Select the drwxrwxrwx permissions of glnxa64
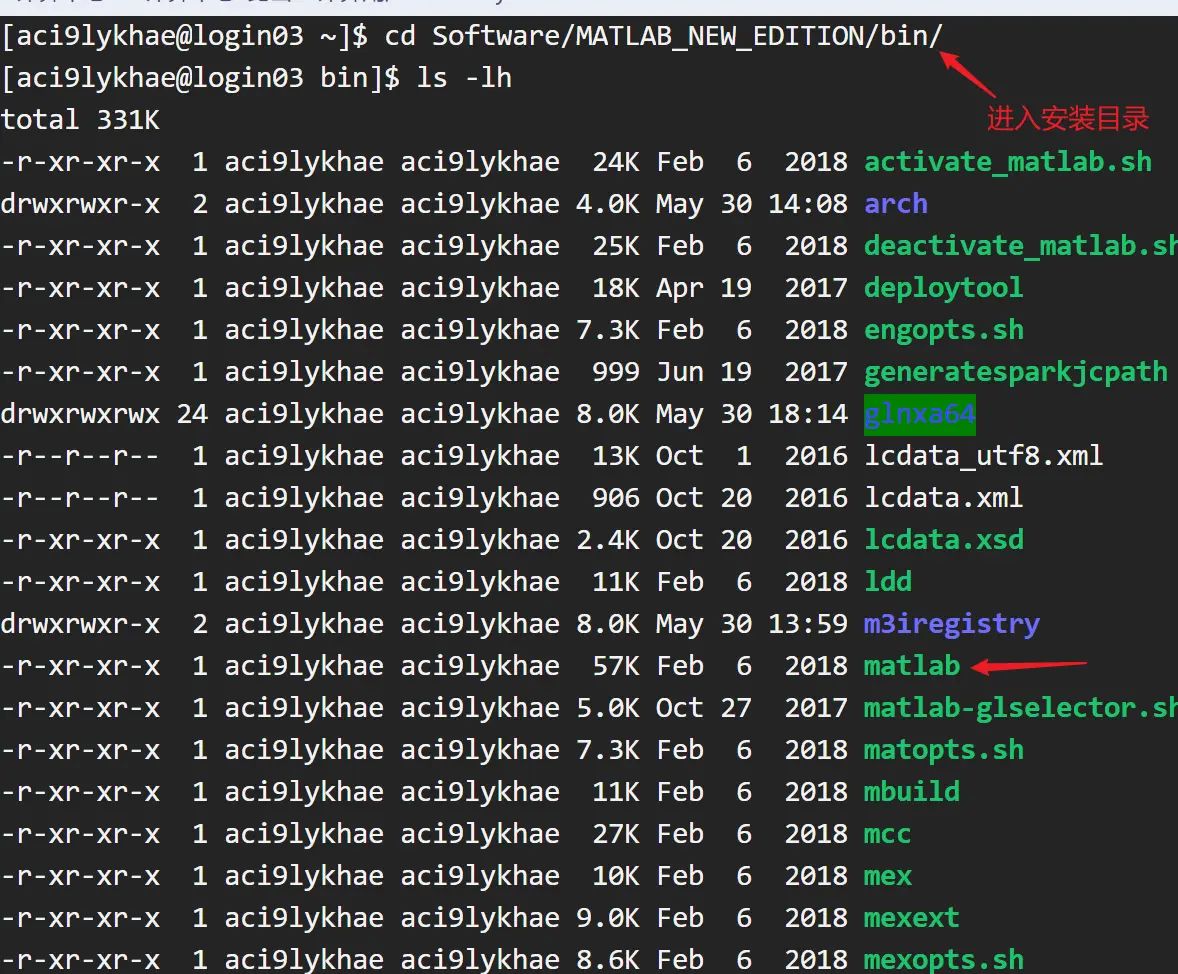The height and width of the screenshot is (974, 1178). click(x=80, y=414)
